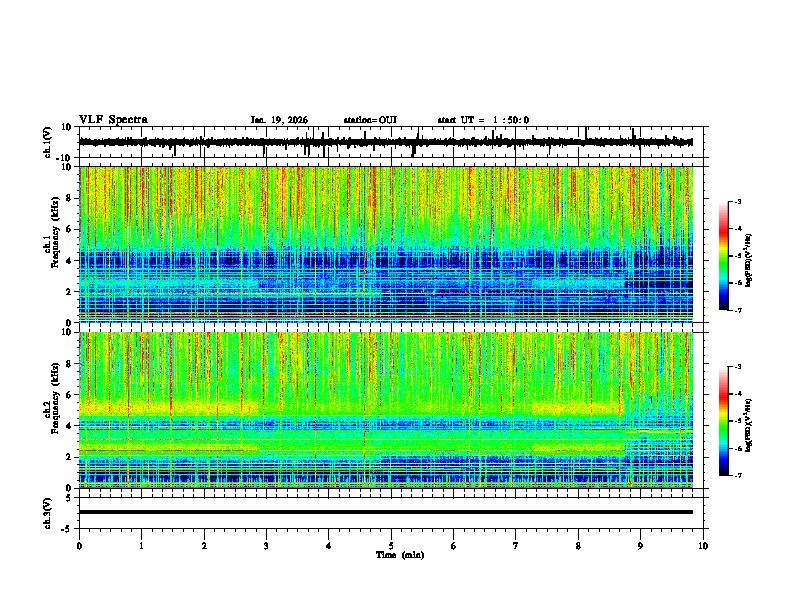Viewport: 792px width, 612px height.
Task: Click the "-3" label on ch.1 color scale
Action: tap(737, 201)
